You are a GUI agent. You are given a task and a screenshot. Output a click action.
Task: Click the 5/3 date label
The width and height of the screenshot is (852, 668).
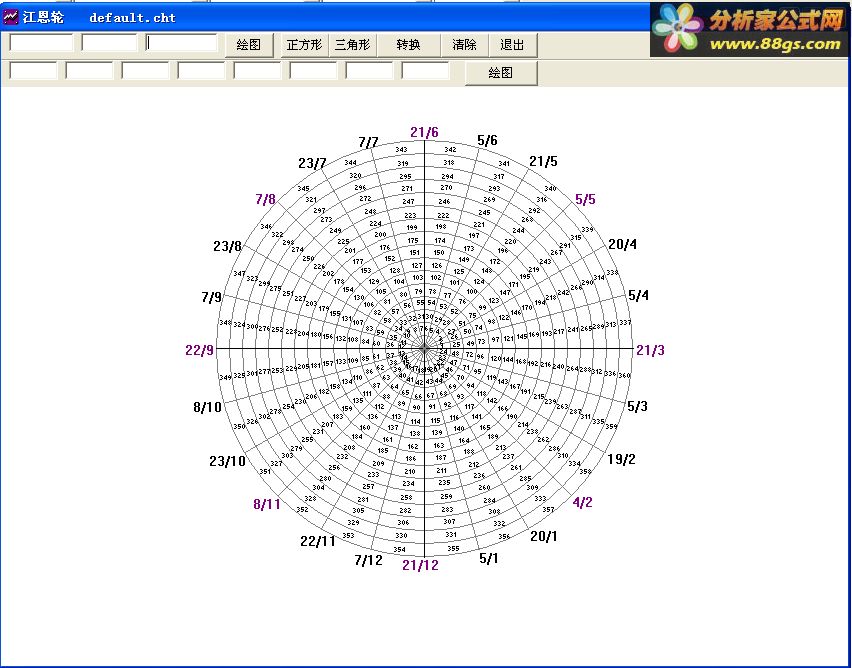tap(637, 406)
